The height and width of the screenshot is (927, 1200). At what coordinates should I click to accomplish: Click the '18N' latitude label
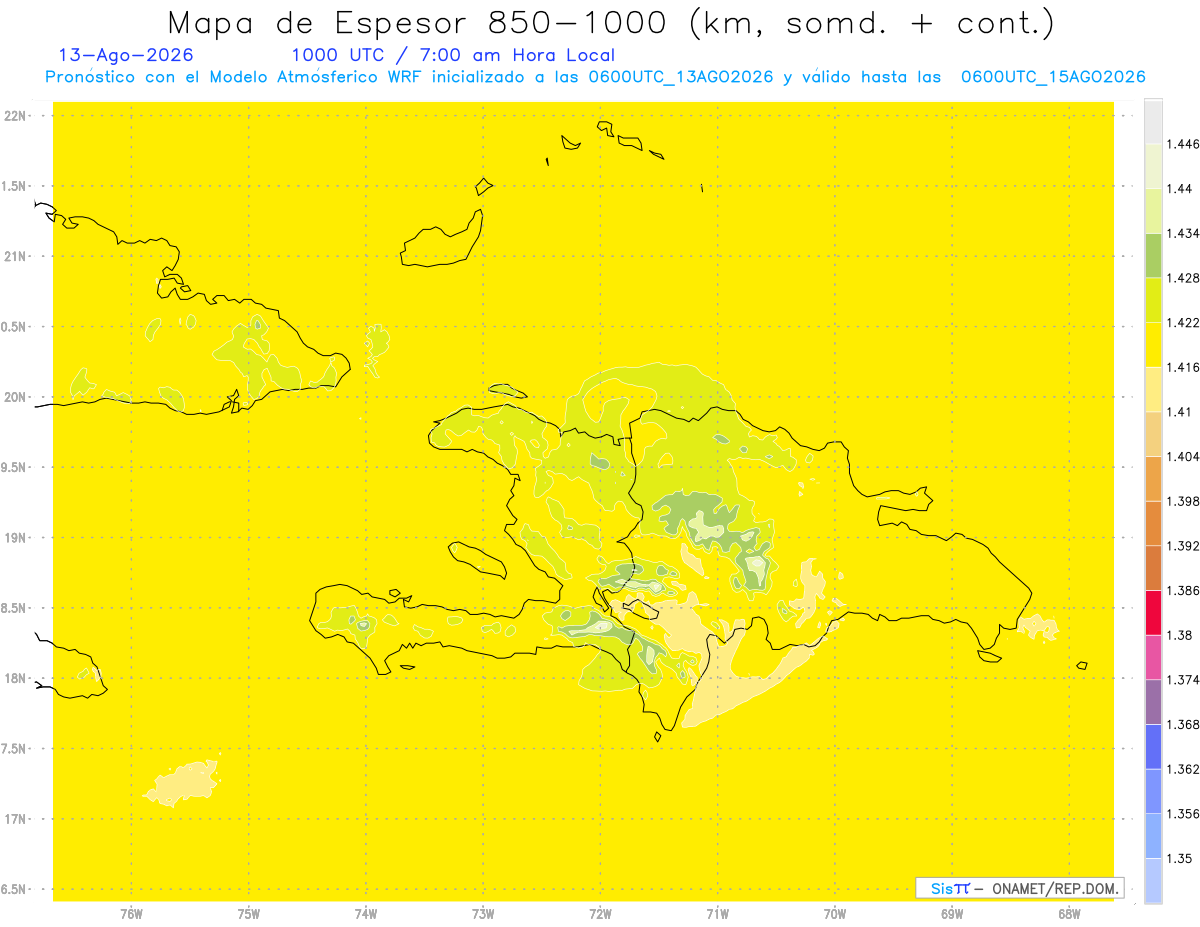click(x=17, y=678)
